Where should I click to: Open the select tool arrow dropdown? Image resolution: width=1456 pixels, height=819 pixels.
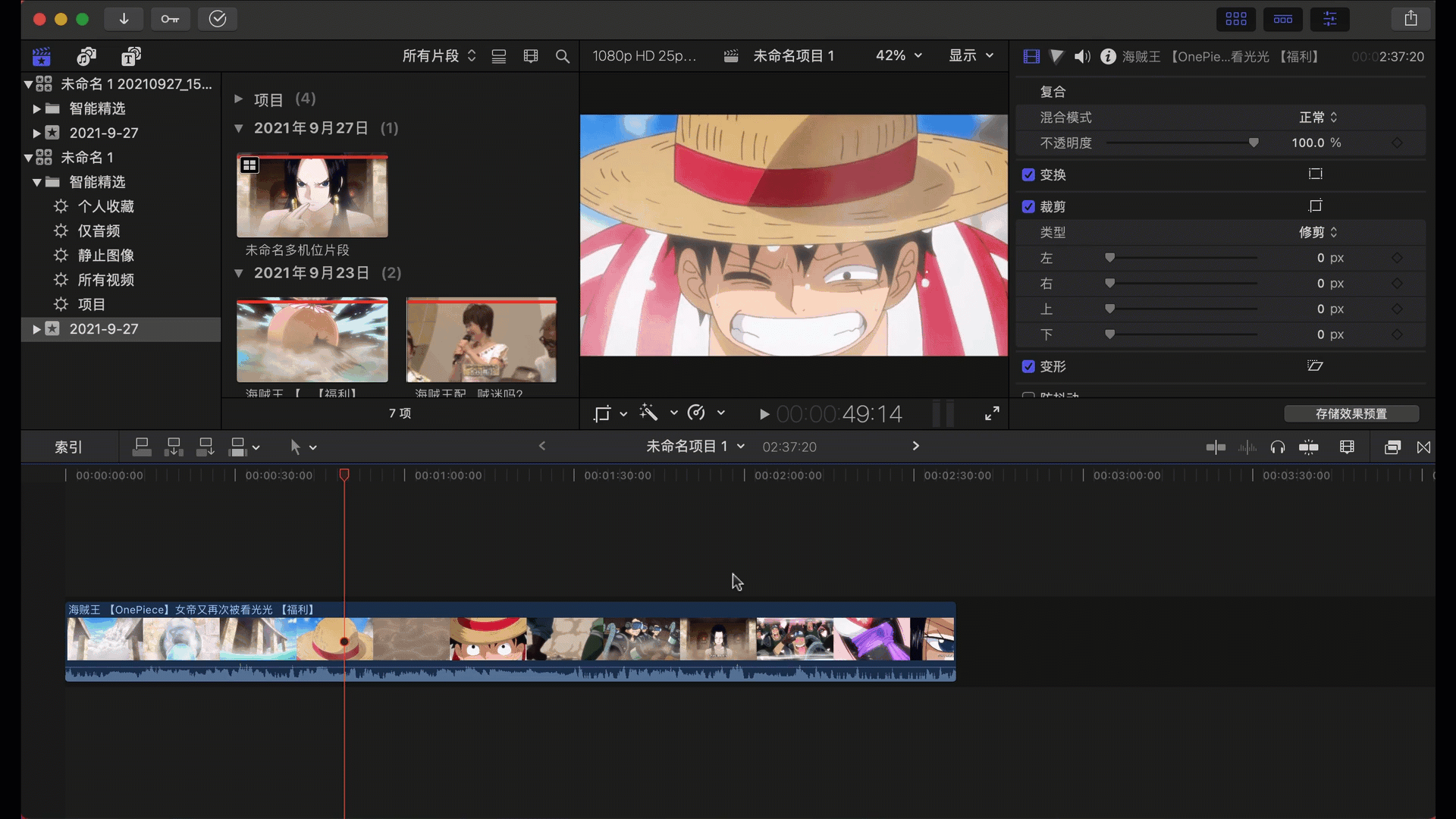coord(303,447)
